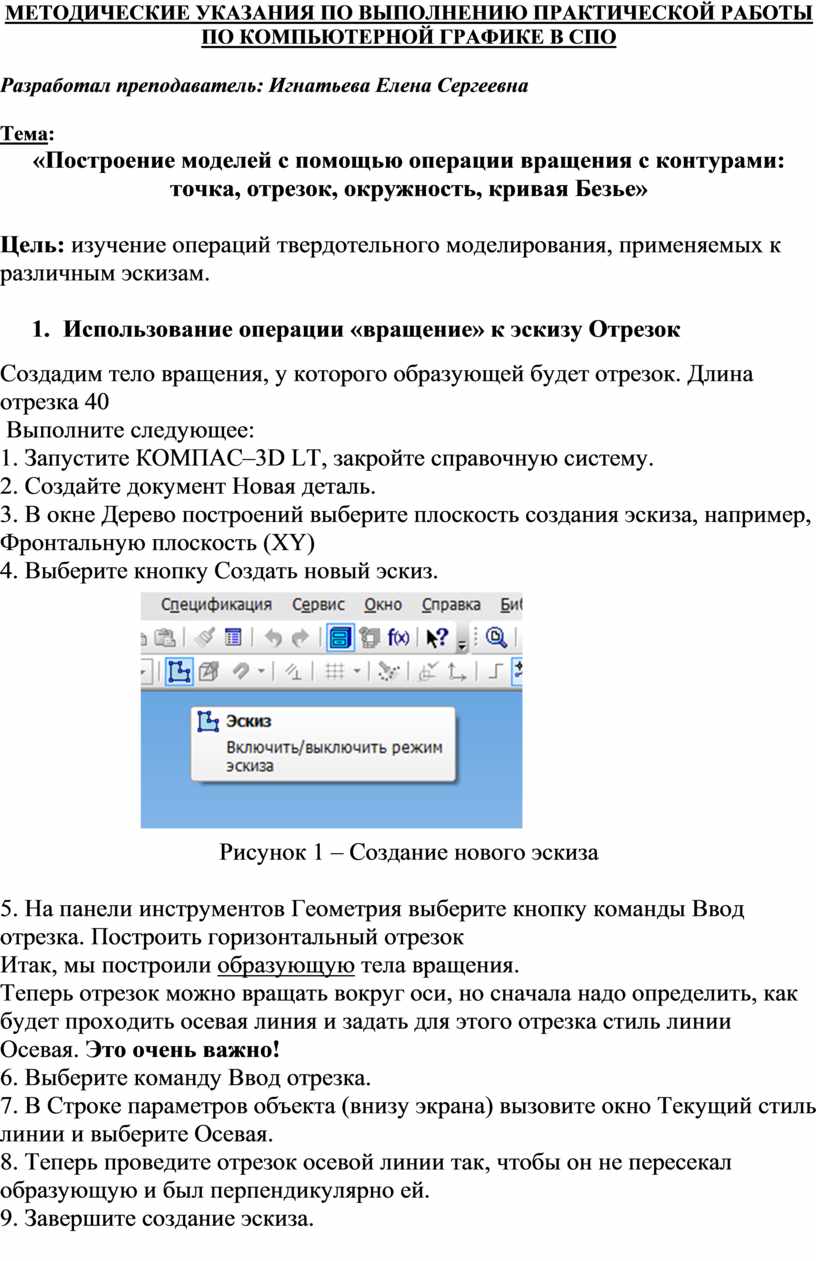Click the Эскиз tooltip title
Image resolution: width=816 pixels, height=1261 pixels.
coord(248,720)
